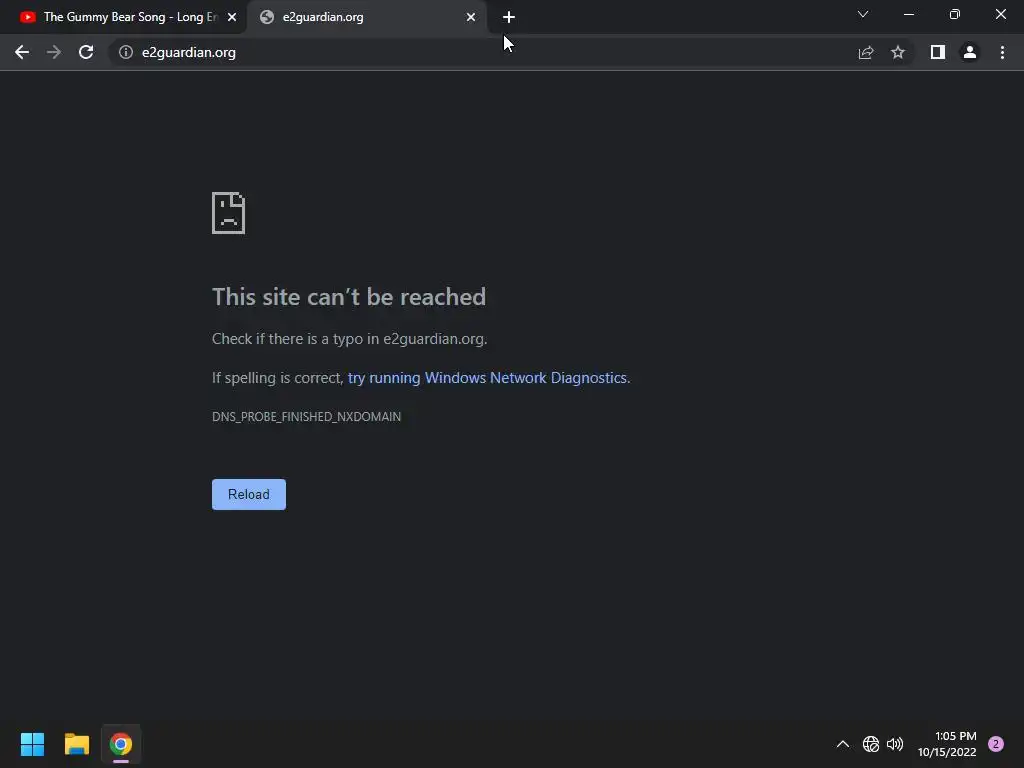
Task: Open a new tab with plus button
Action: pyautogui.click(x=509, y=17)
